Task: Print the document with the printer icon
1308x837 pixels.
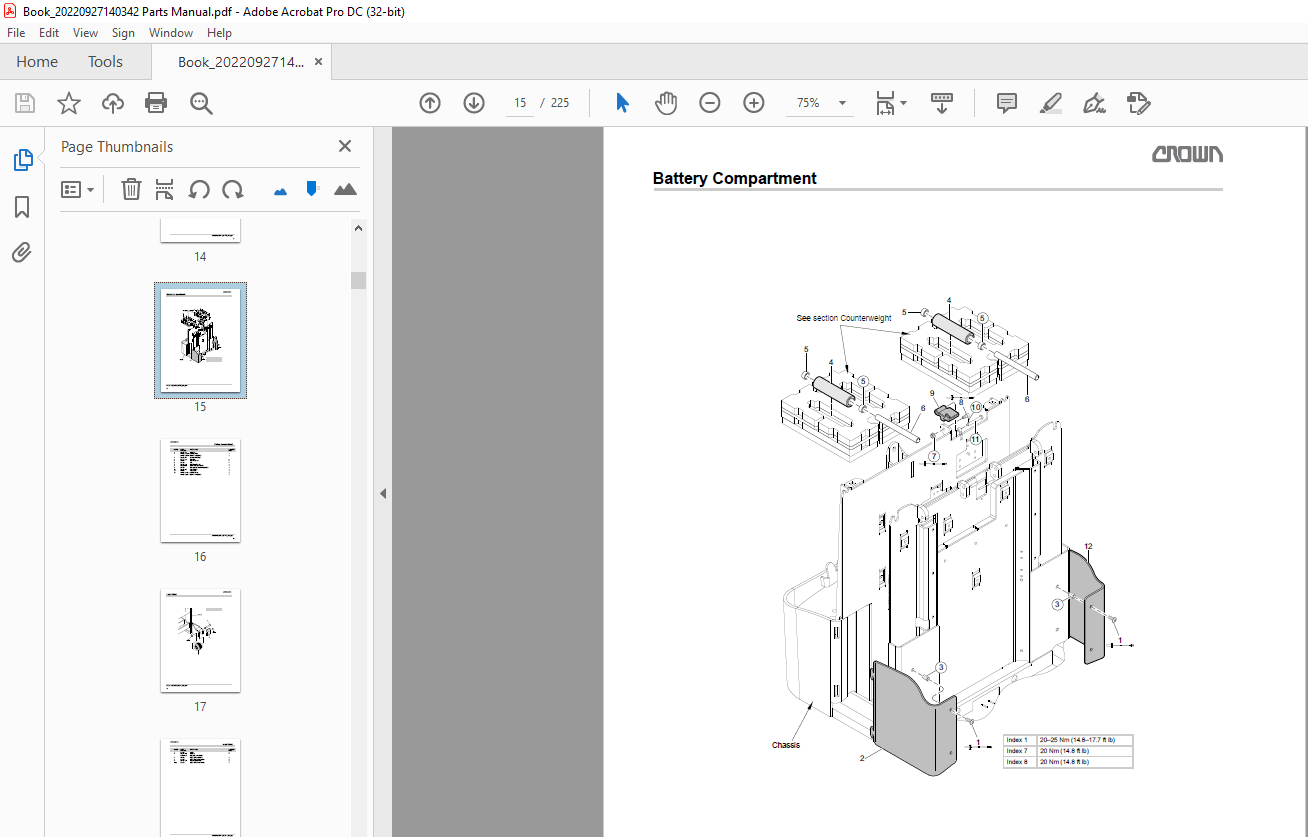Action: pos(156,103)
